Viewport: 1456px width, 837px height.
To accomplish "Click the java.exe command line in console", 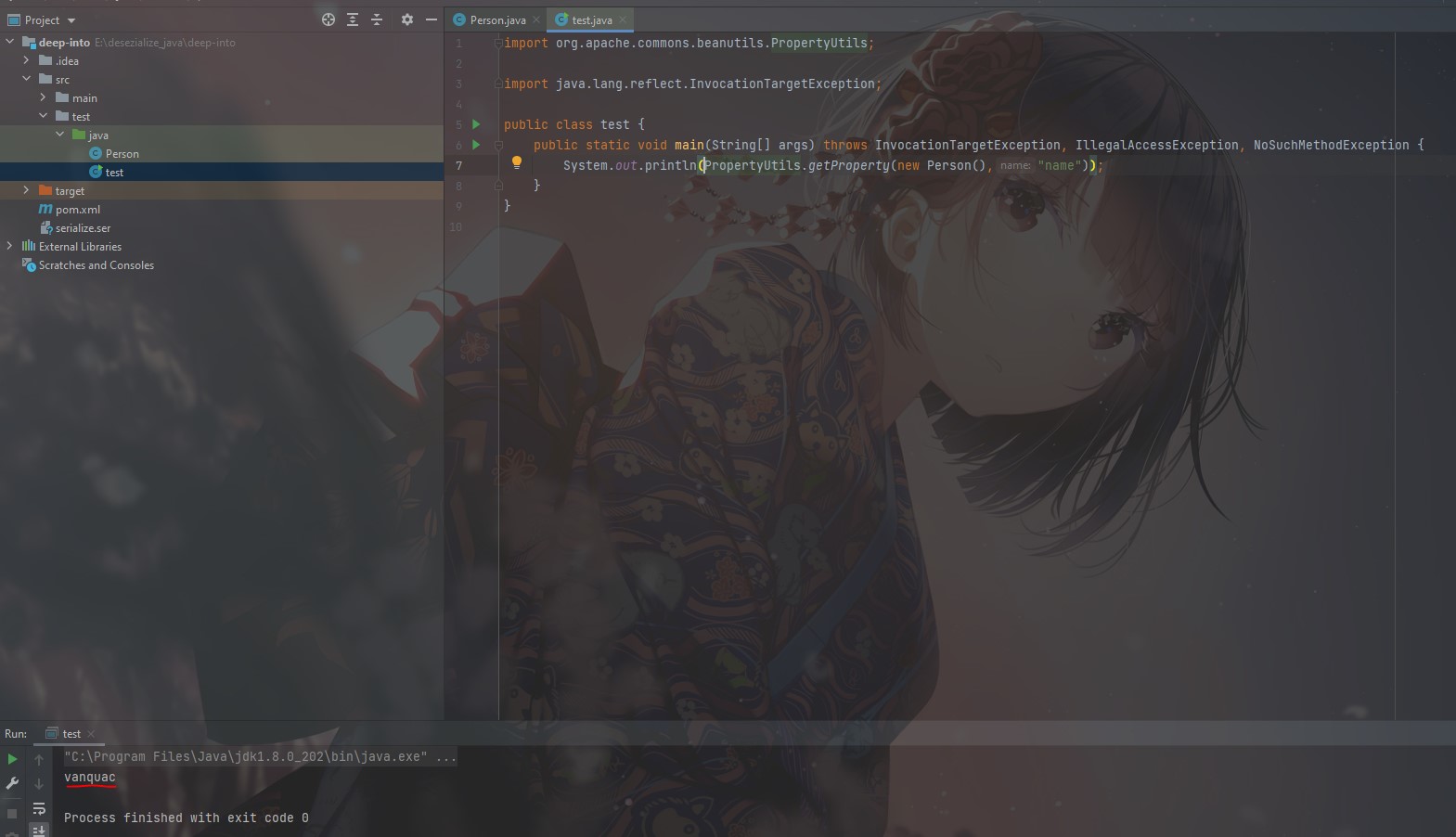I will pos(260,756).
